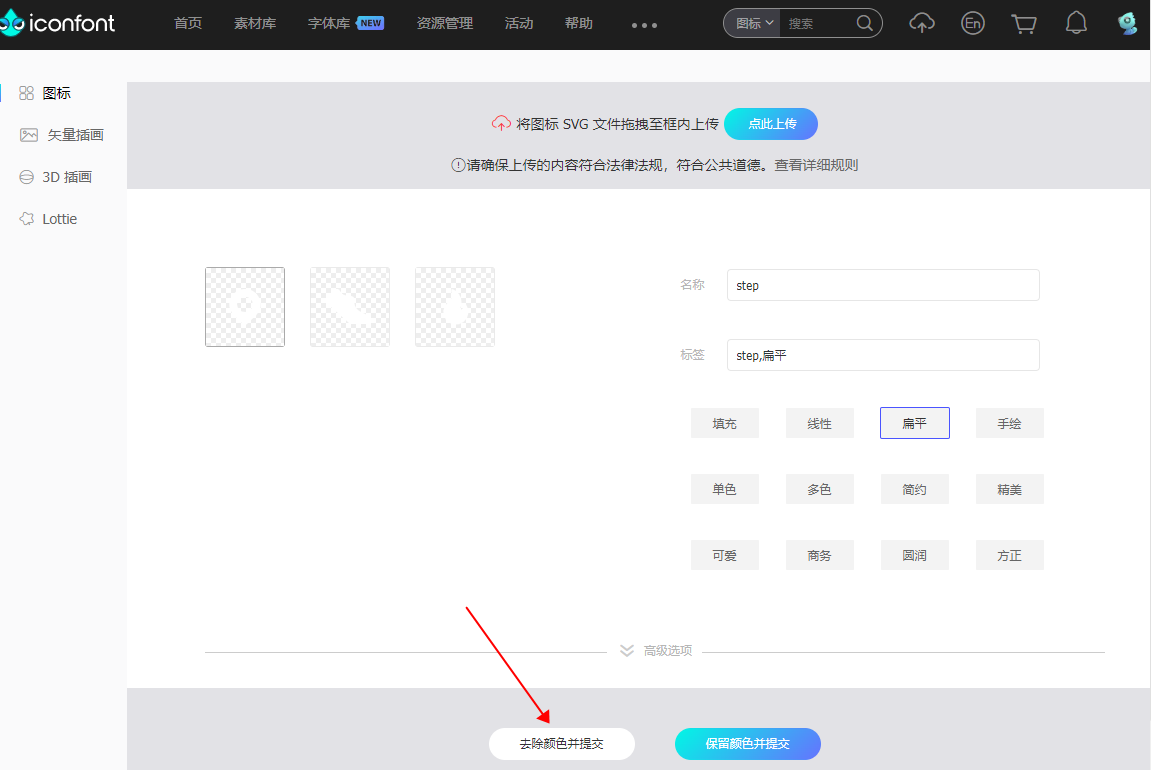The width and height of the screenshot is (1151, 770).
Task: Click the 名称 input field
Action: pyautogui.click(x=883, y=286)
